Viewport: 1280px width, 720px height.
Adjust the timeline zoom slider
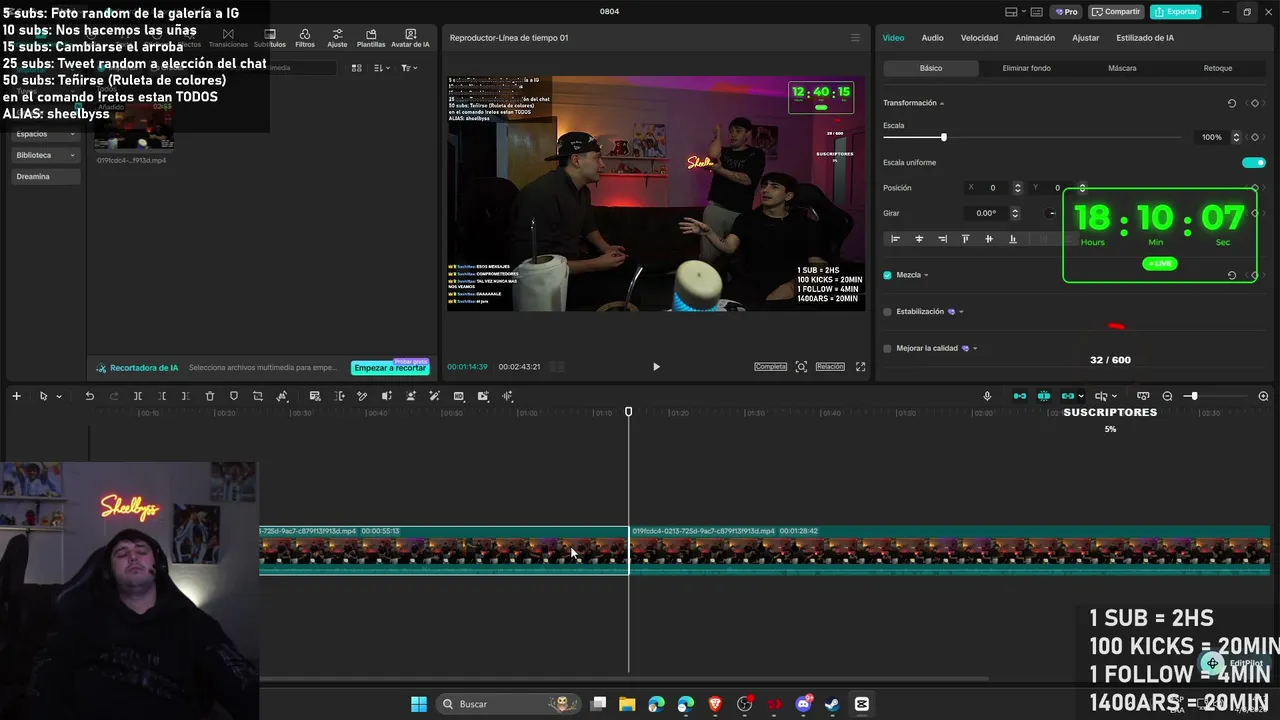click(1192, 396)
